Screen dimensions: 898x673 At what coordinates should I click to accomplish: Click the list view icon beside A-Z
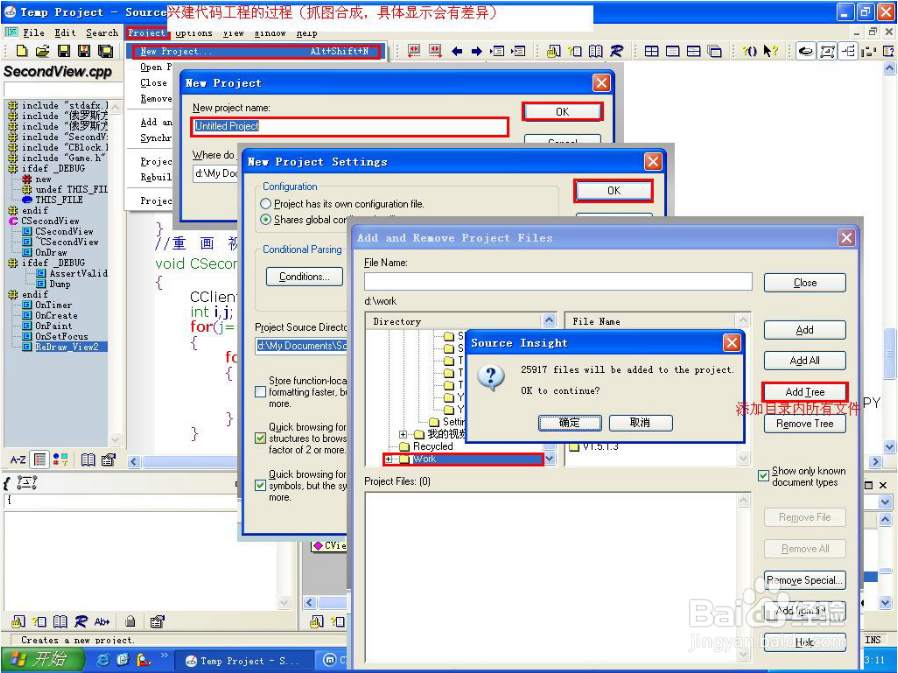pyautogui.click(x=40, y=459)
